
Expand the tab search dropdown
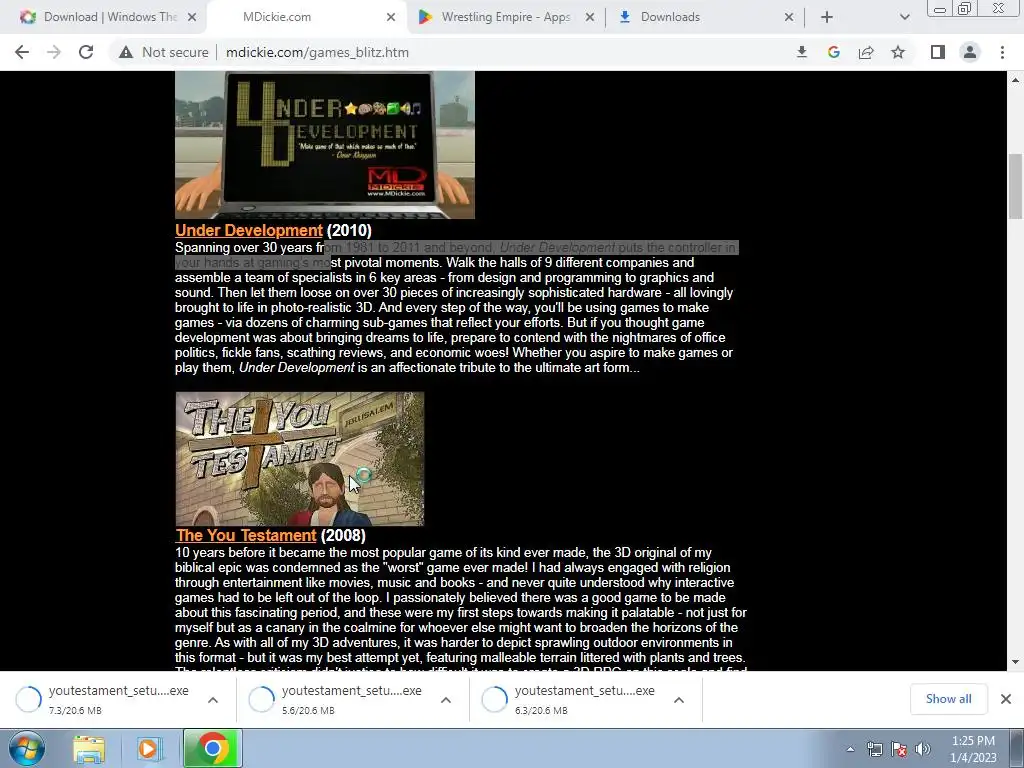pos(904,18)
